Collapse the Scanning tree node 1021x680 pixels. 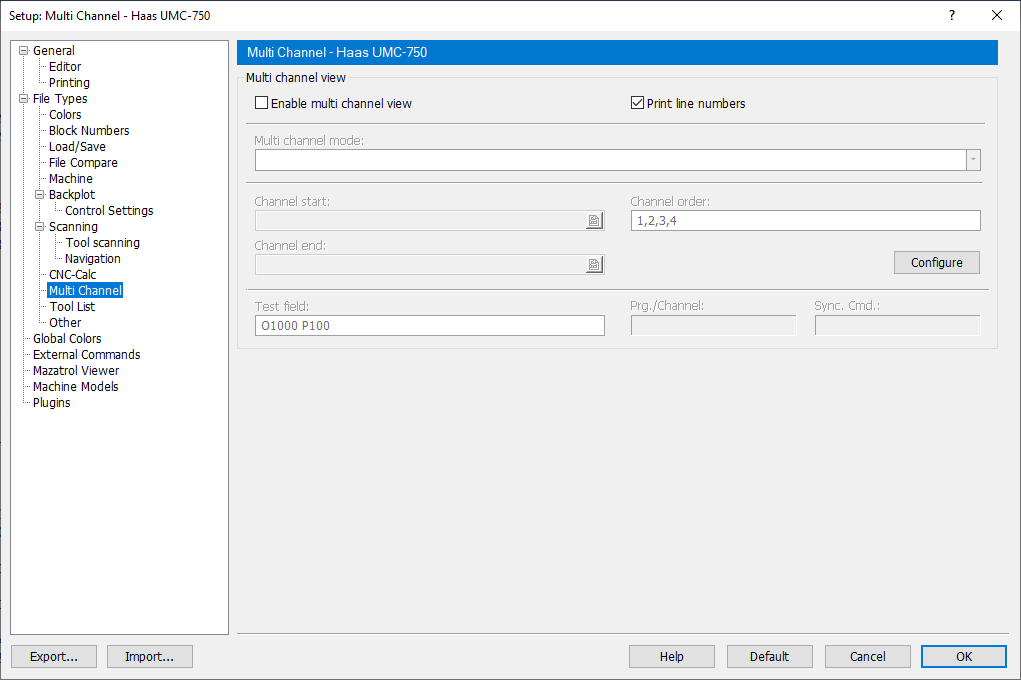click(40, 227)
